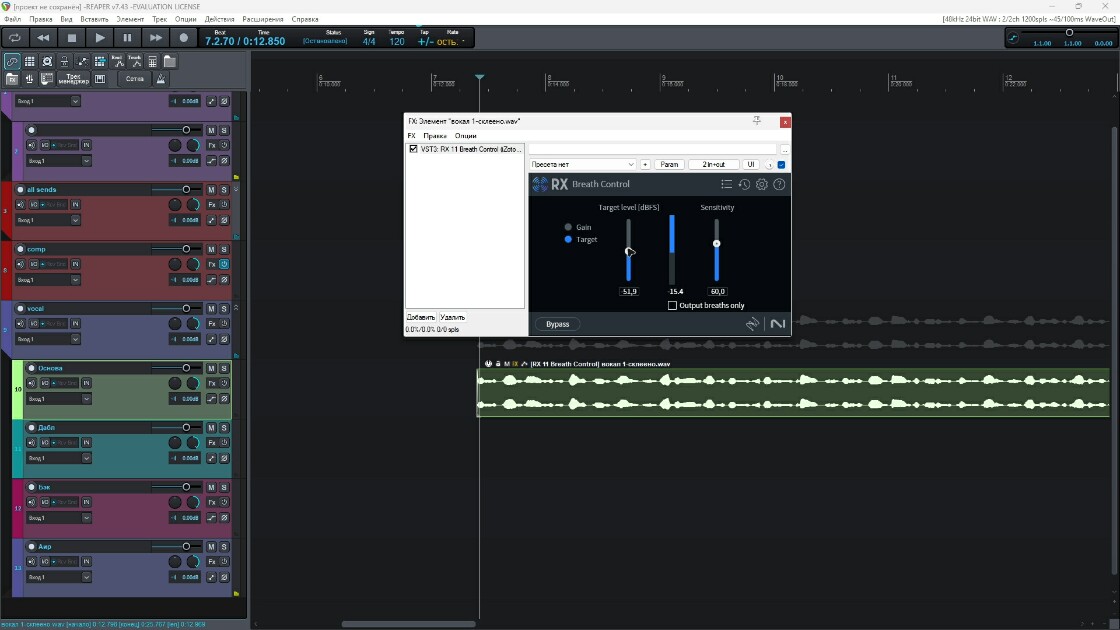Adjust vocal track volume fader

point(186,309)
